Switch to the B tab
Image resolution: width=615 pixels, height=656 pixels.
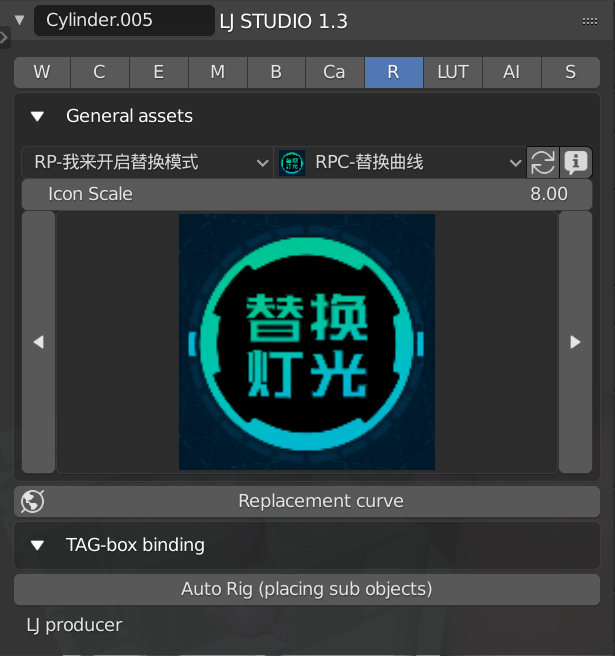(x=276, y=72)
